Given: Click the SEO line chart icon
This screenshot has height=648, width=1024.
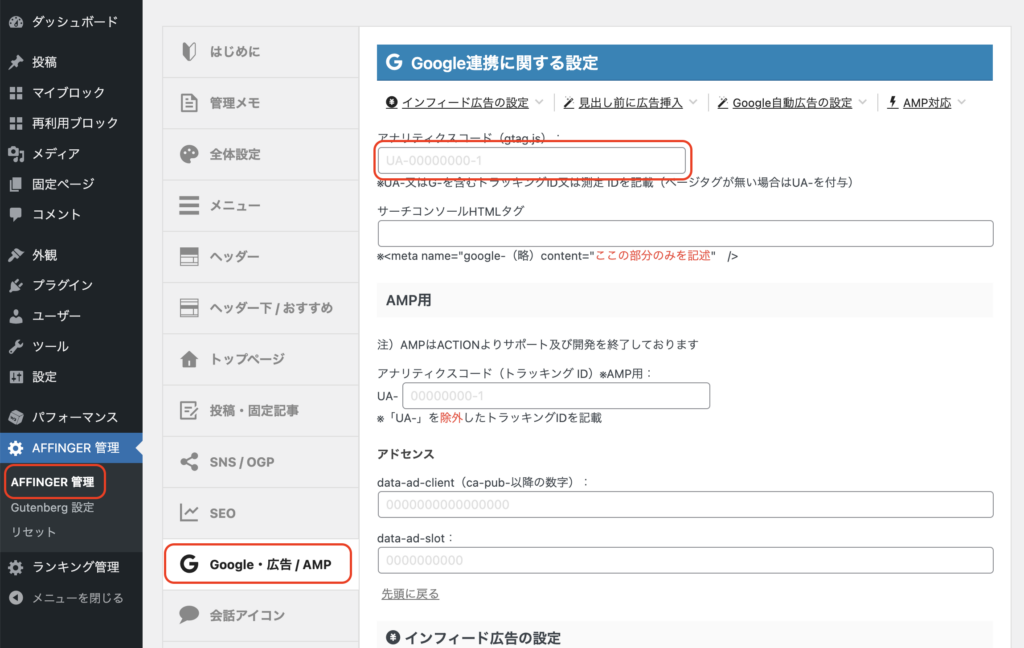Looking at the screenshot, I should coord(189,513).
